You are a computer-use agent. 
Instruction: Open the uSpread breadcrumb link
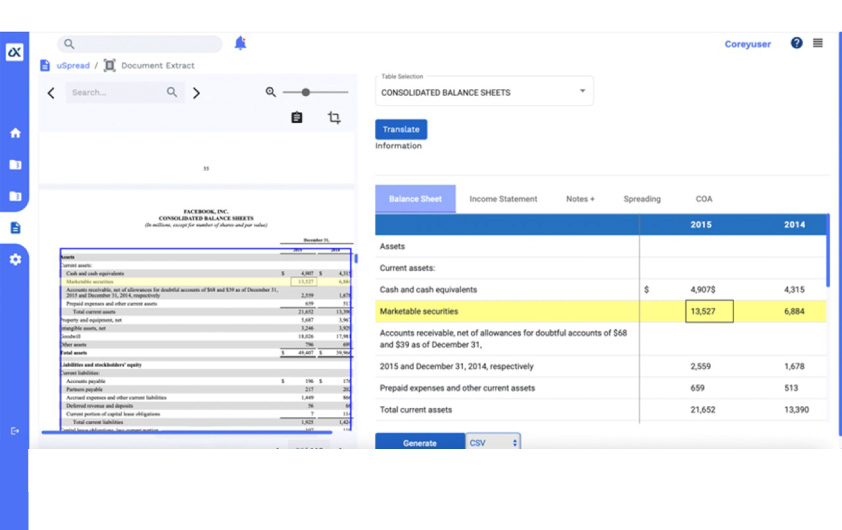(73, 66)
